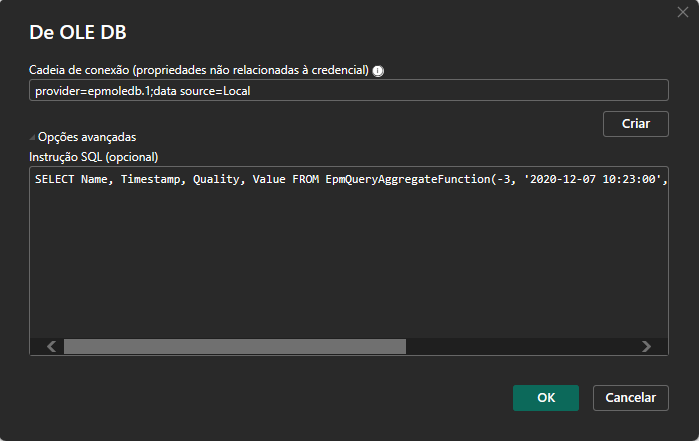Confirm the dialog with OK

coord(546,398)
